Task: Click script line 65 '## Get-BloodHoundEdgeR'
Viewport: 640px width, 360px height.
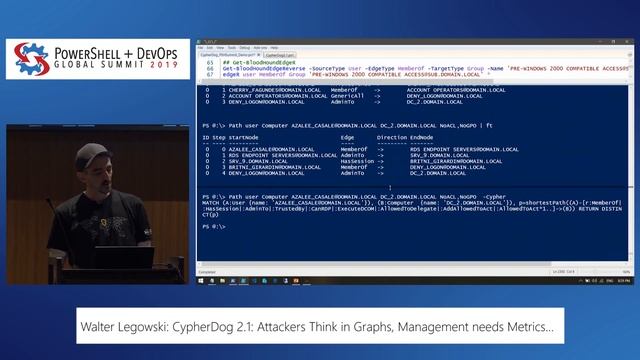Action: coord(259,63)
